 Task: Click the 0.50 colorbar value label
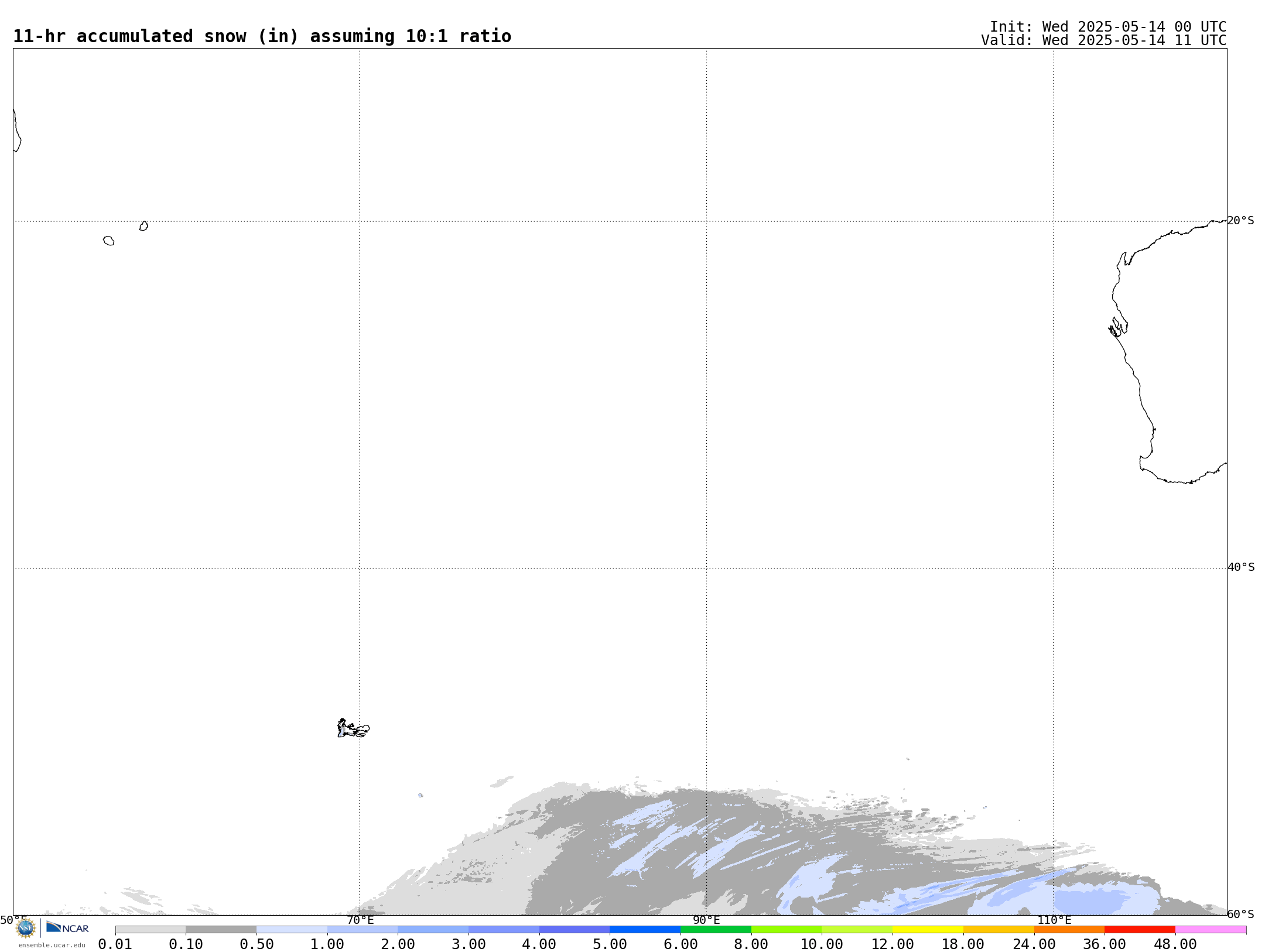click(x=257, y=944)
